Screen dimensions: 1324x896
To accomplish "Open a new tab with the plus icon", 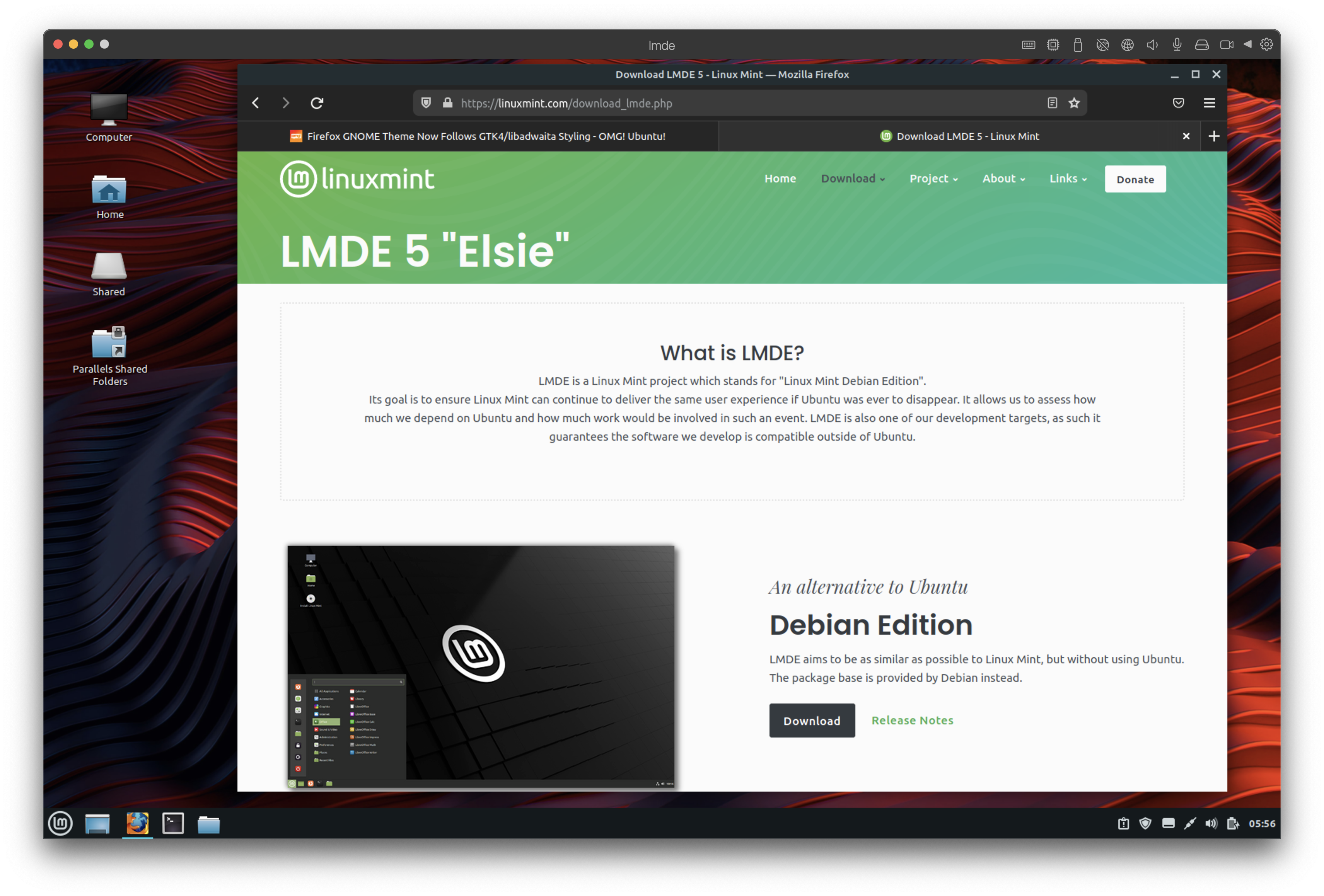I will (1213, 136).
